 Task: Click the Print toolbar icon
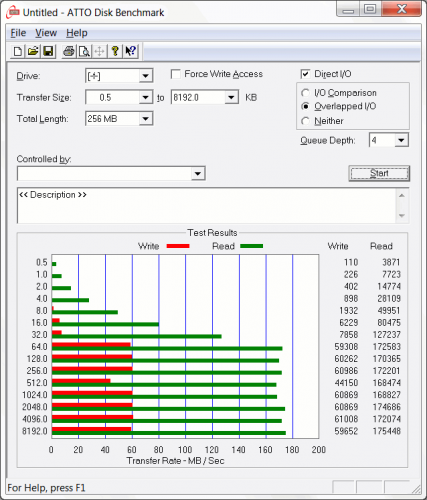point(69,52)
